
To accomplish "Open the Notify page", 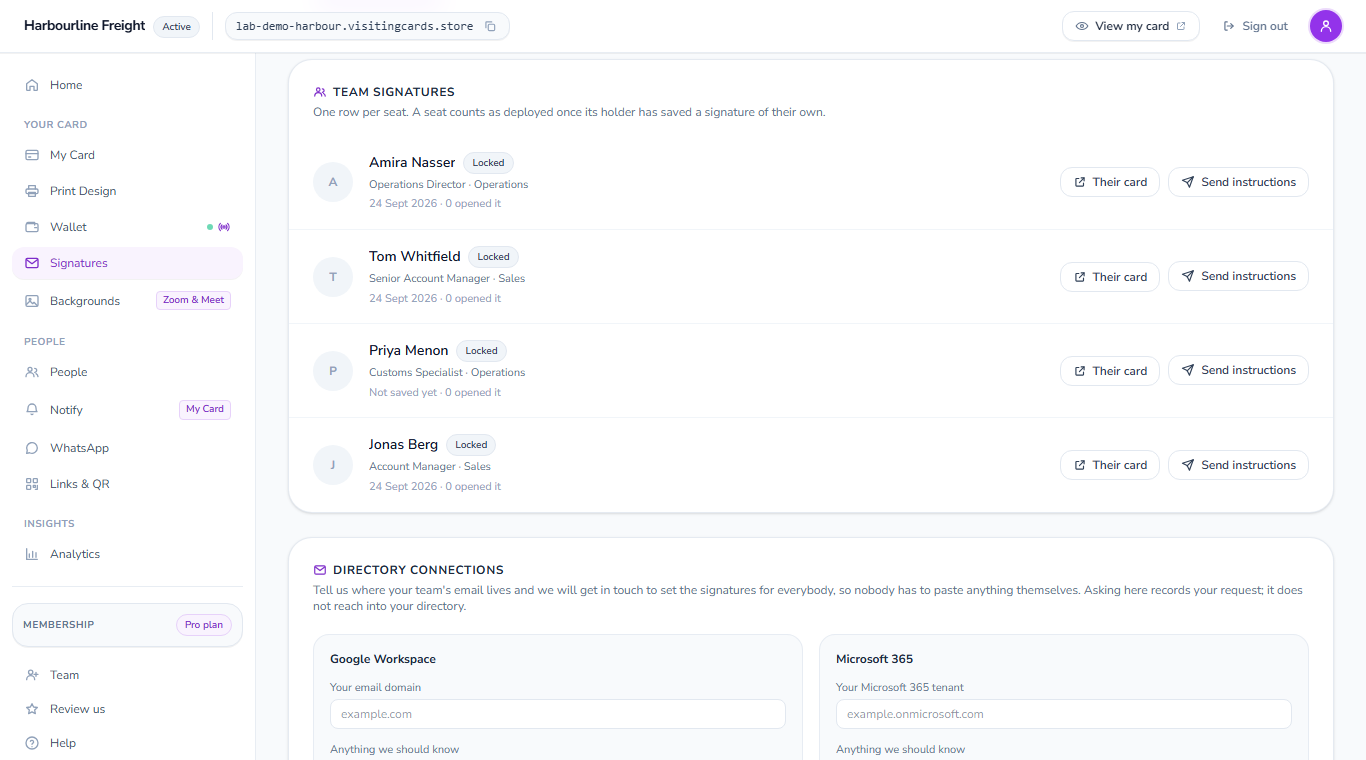I will point(127,410).
